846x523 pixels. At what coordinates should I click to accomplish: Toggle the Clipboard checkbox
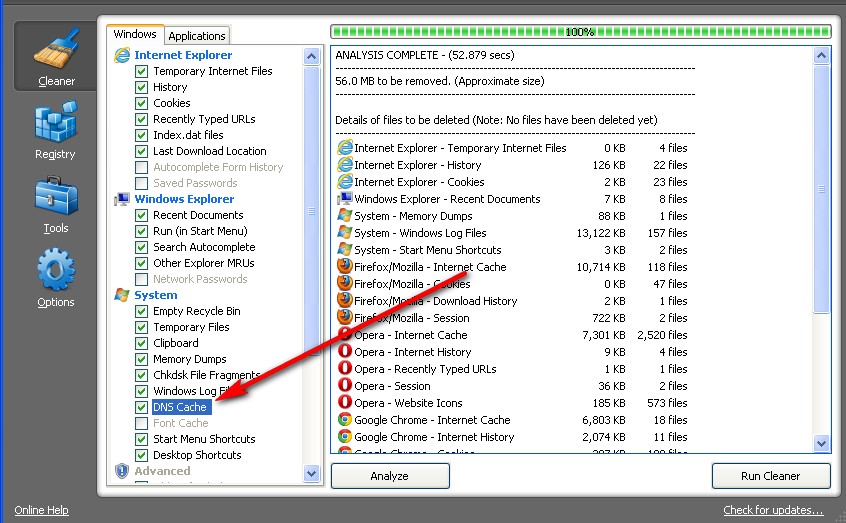[141, 343]
